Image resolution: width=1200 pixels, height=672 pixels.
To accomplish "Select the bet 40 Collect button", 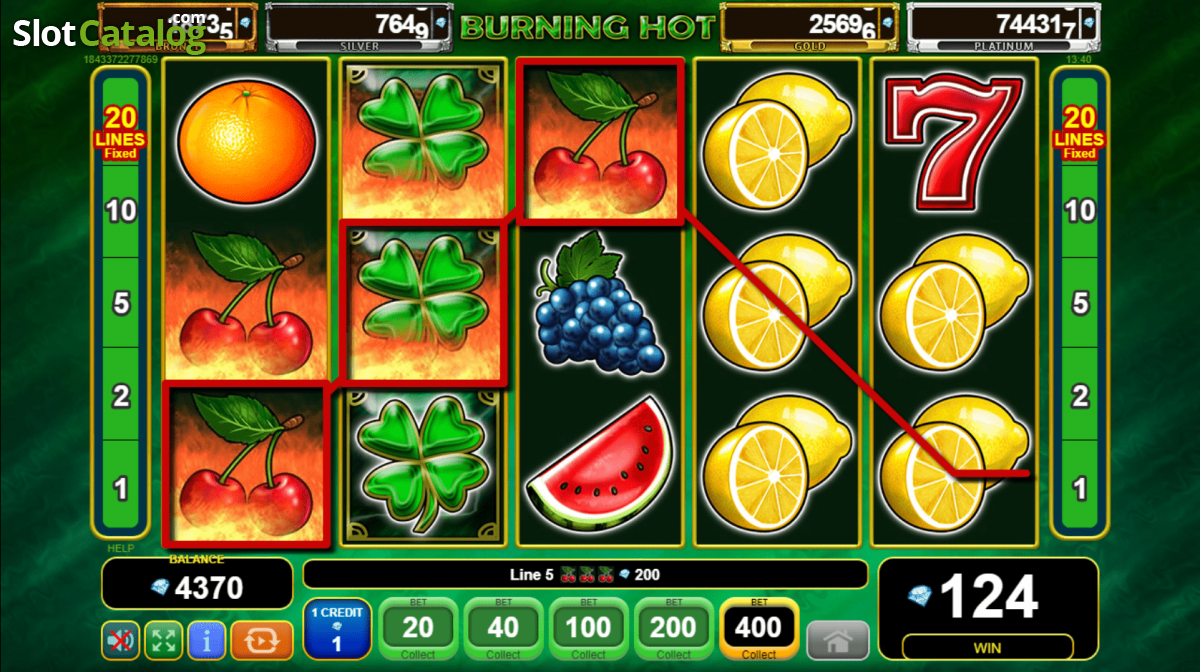I will click(x=504, y=629).
